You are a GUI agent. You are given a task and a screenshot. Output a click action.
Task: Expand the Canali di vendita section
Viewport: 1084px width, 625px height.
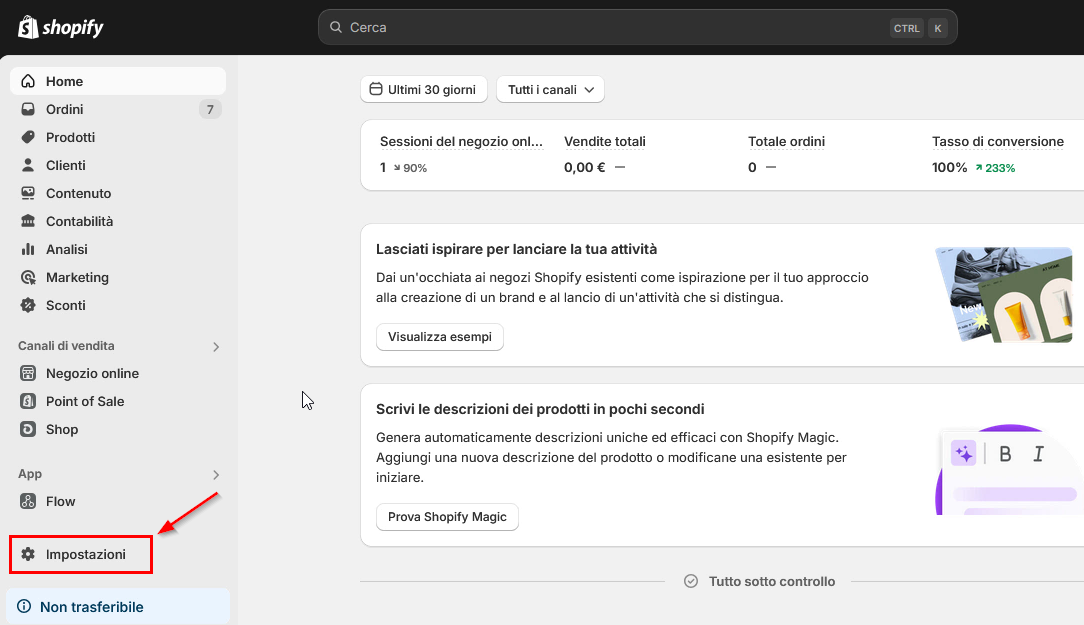point(216,346)
